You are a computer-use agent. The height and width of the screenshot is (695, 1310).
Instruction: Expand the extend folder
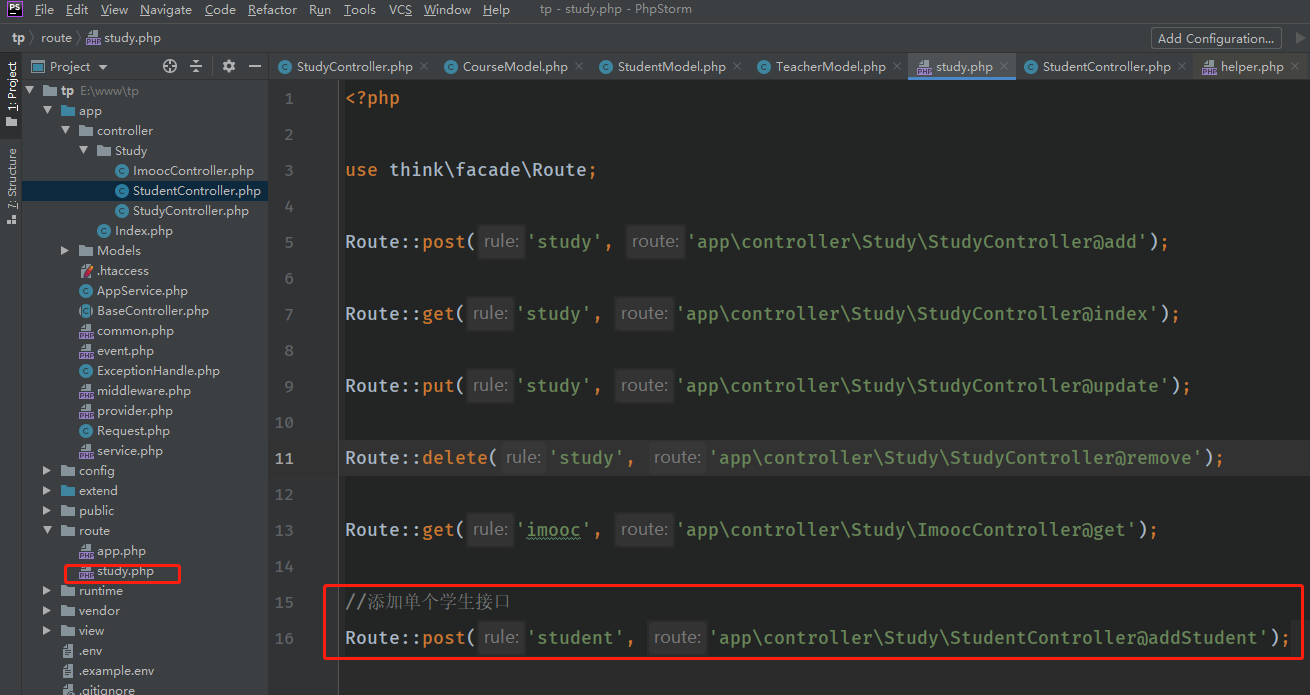click(x=47, y=490)
